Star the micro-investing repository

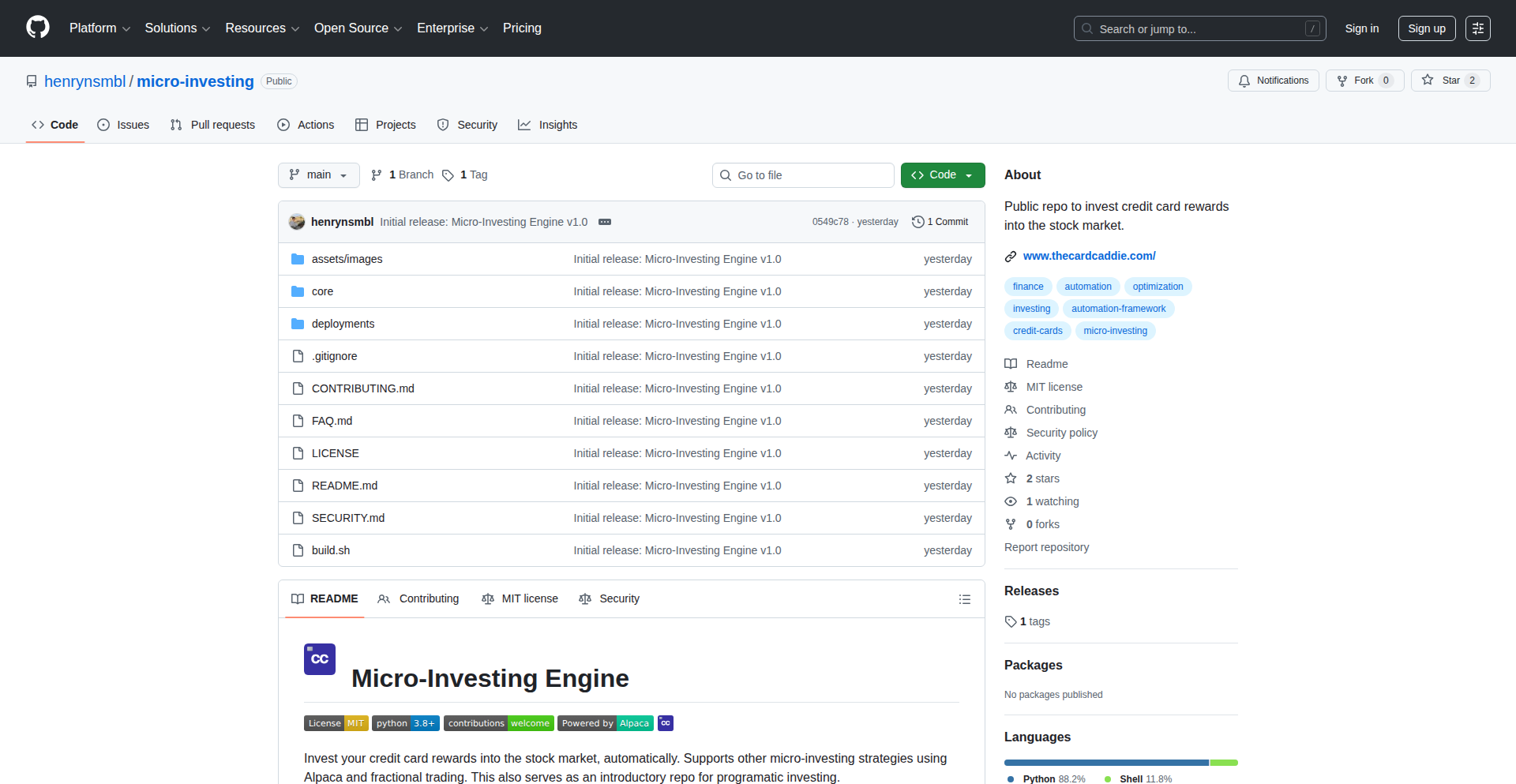(x=1450, y=81)
